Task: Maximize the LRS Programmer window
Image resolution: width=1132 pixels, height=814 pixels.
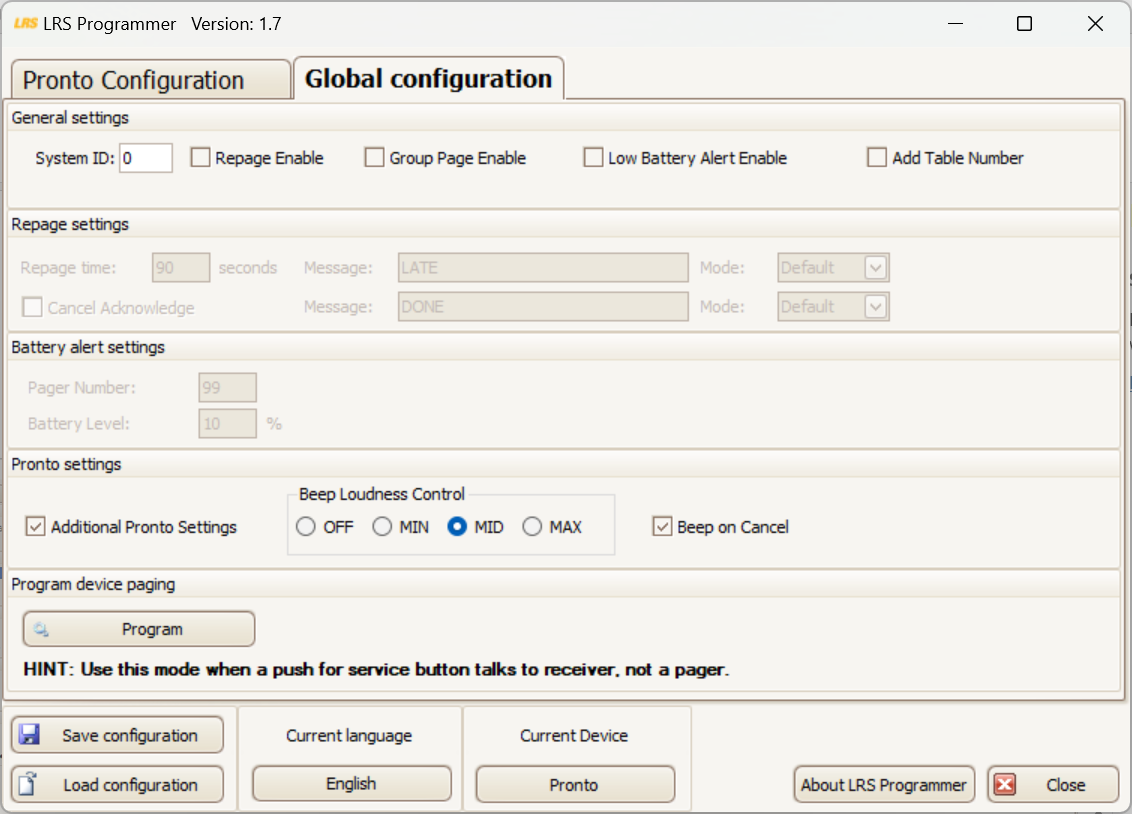Action: click(1024, 24)
